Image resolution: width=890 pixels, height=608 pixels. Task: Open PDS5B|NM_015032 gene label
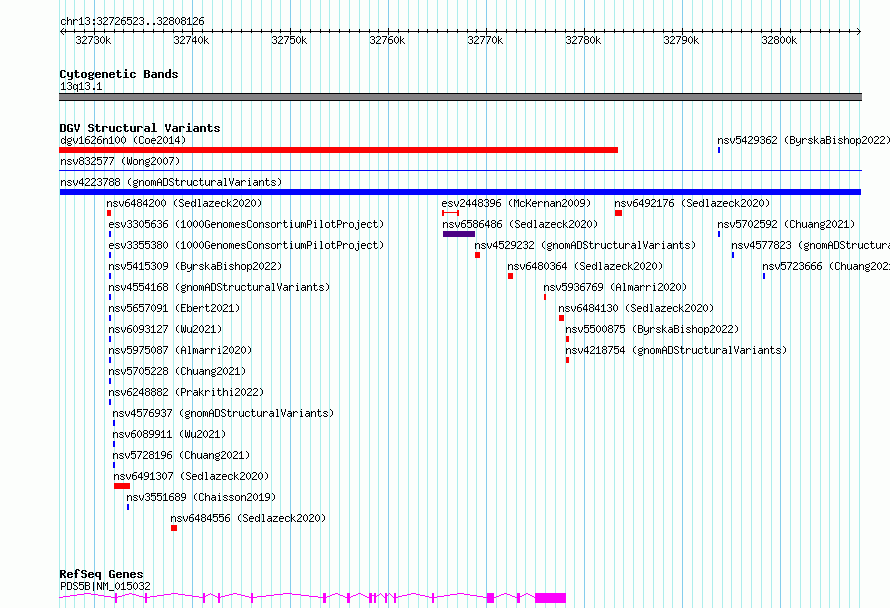(105, 586)
